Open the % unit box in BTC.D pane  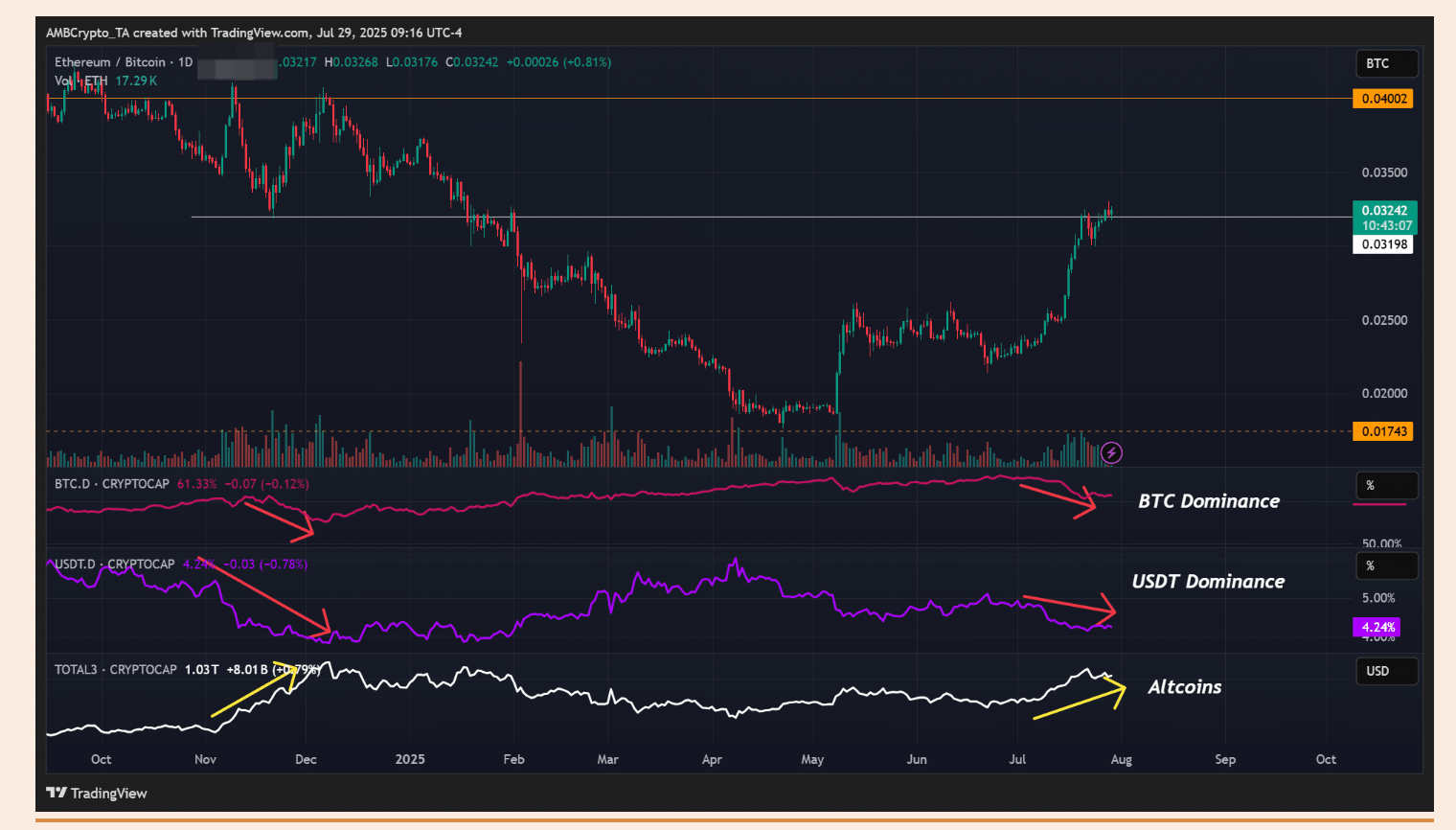(x=1386, y=486)
